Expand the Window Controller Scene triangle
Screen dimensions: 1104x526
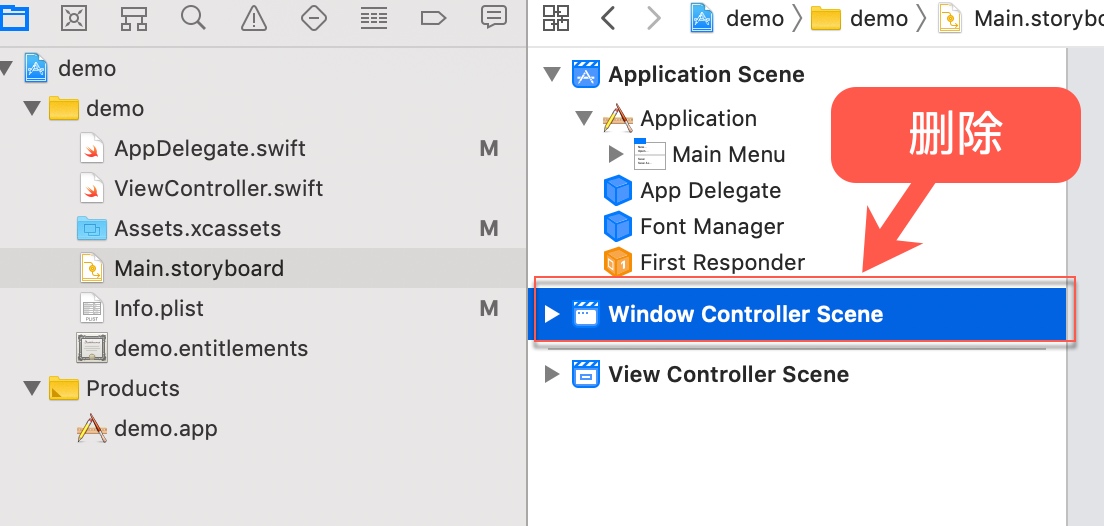[x=552, y=314]
